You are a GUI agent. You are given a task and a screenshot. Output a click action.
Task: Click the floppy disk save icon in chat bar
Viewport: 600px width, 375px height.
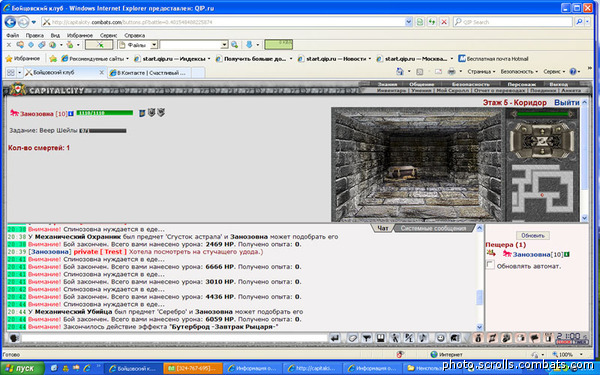(381, 338)
